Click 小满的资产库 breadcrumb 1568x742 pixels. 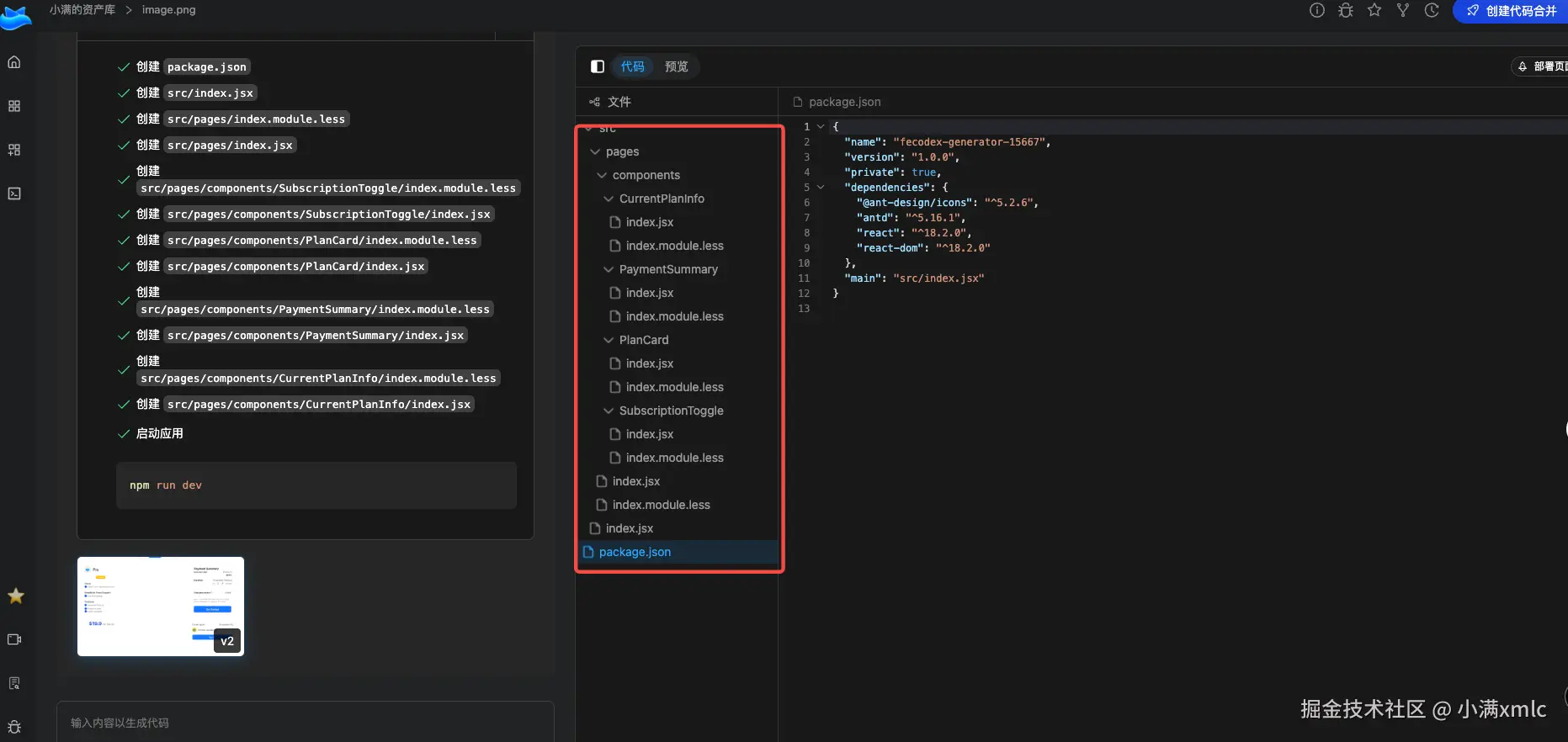point(82,9)
